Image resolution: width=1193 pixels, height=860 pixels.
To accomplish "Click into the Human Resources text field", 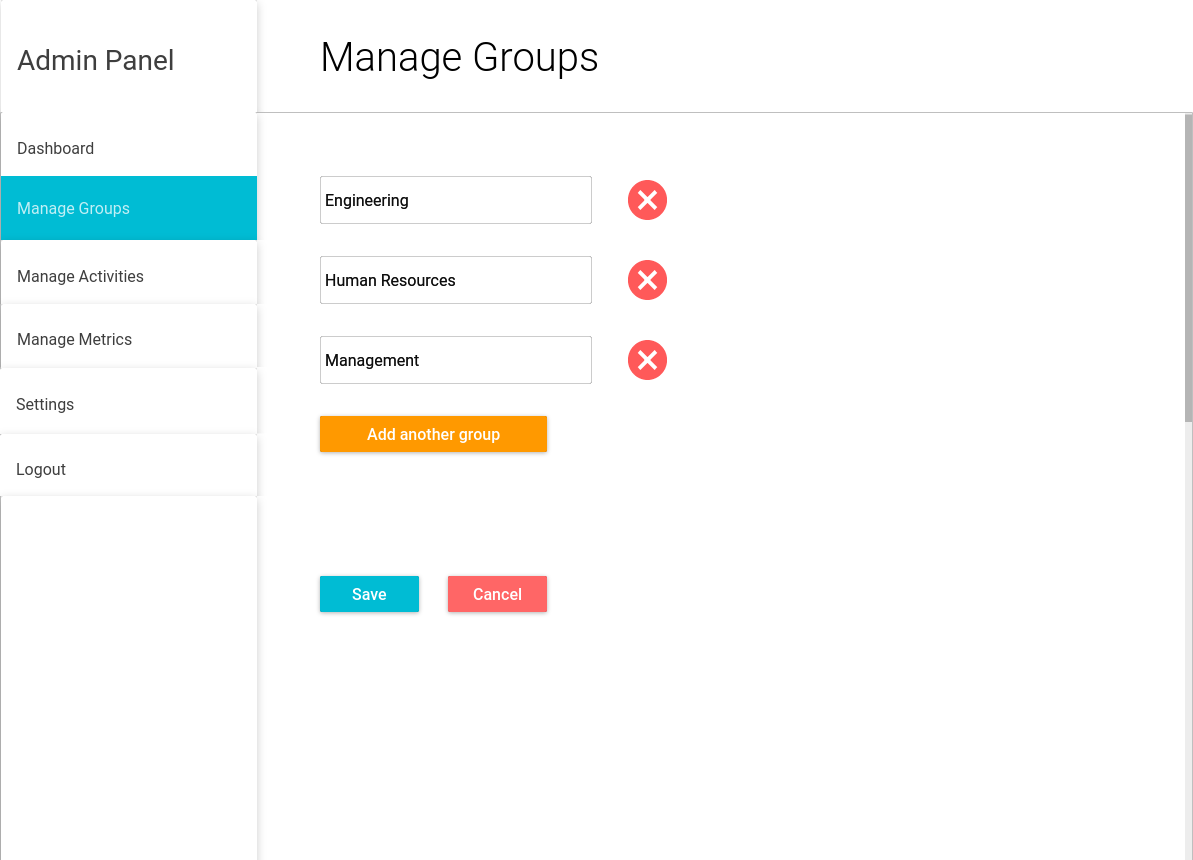I will click(455, 280).
